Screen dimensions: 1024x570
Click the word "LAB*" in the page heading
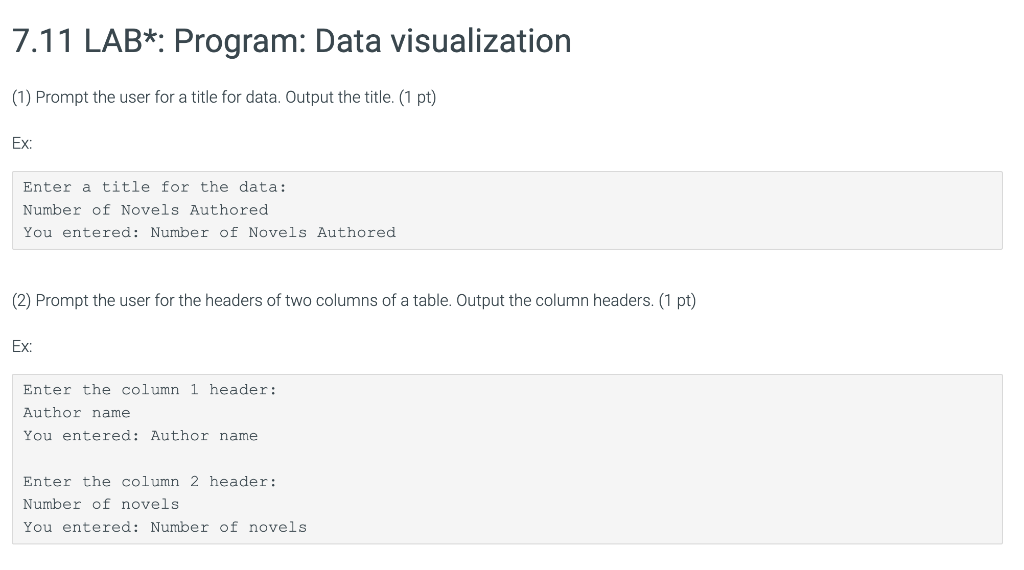click(124, 40)
